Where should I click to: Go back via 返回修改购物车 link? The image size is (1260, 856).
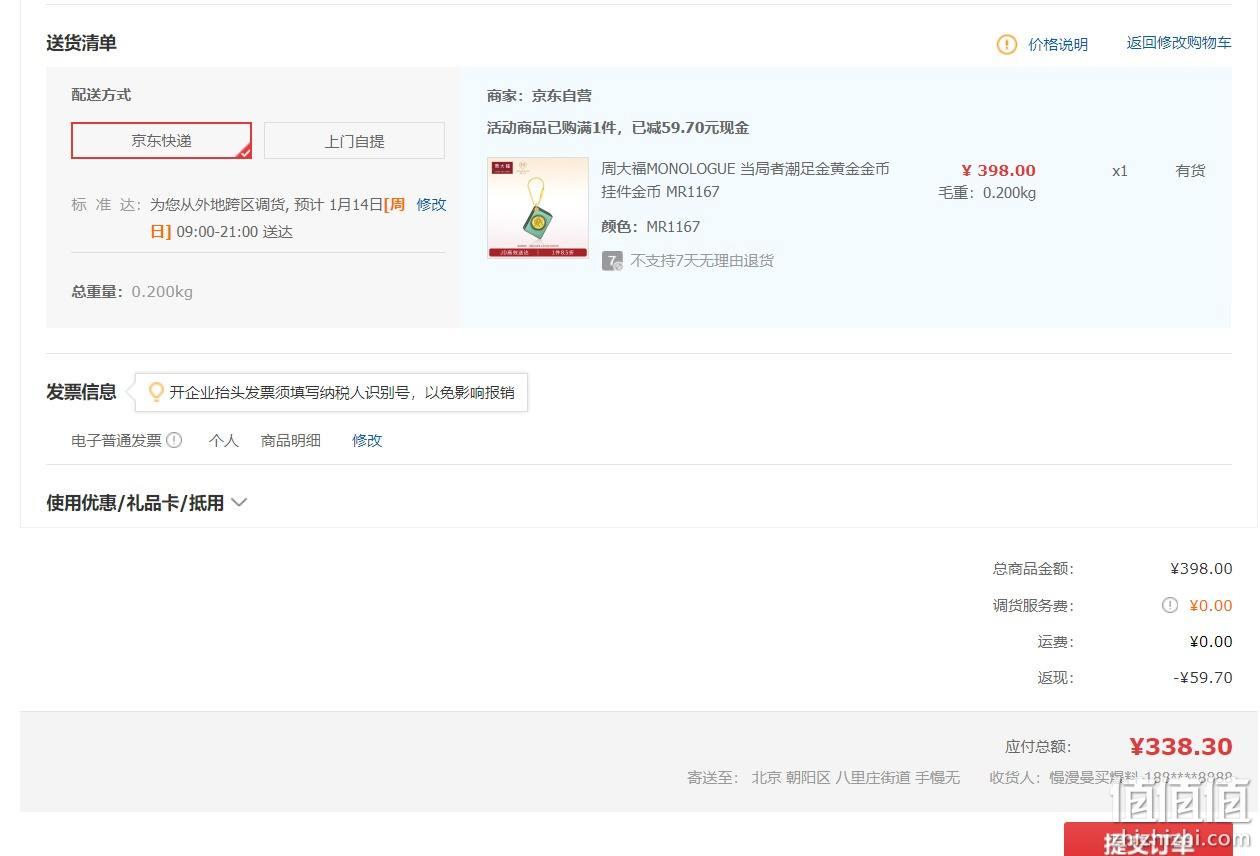[1179, 43]
